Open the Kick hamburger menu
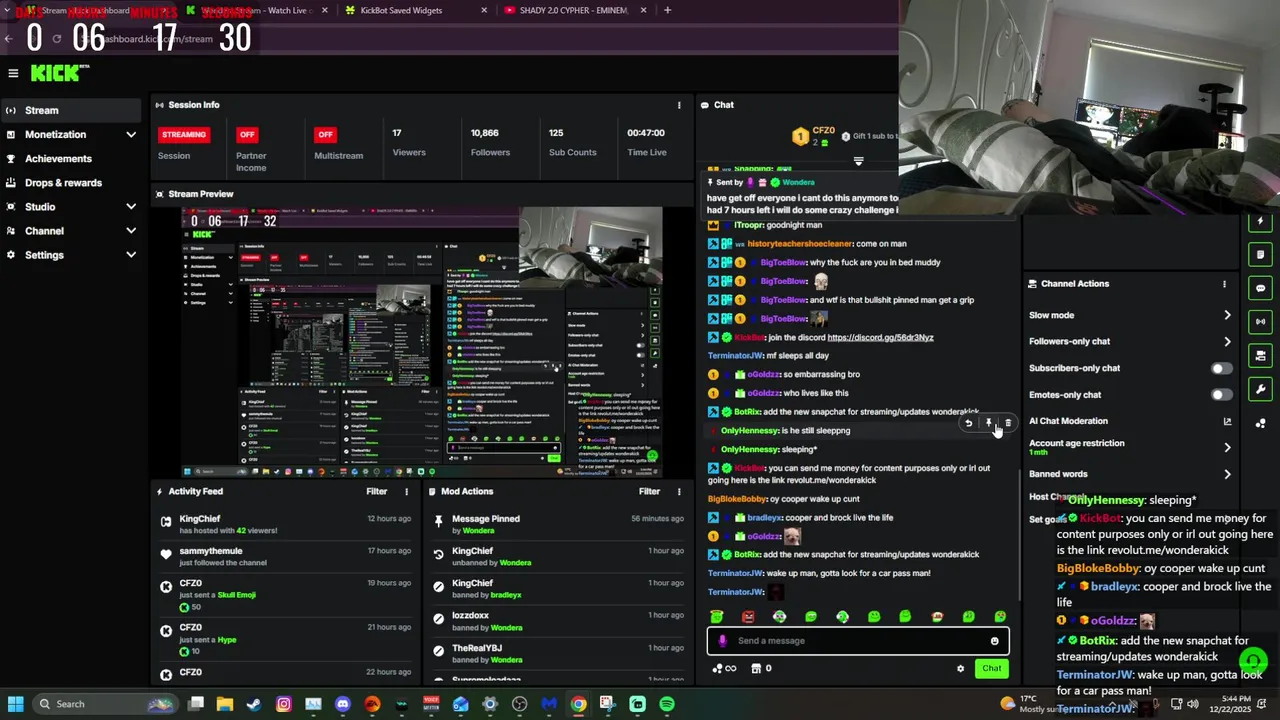 pos(13,73)
